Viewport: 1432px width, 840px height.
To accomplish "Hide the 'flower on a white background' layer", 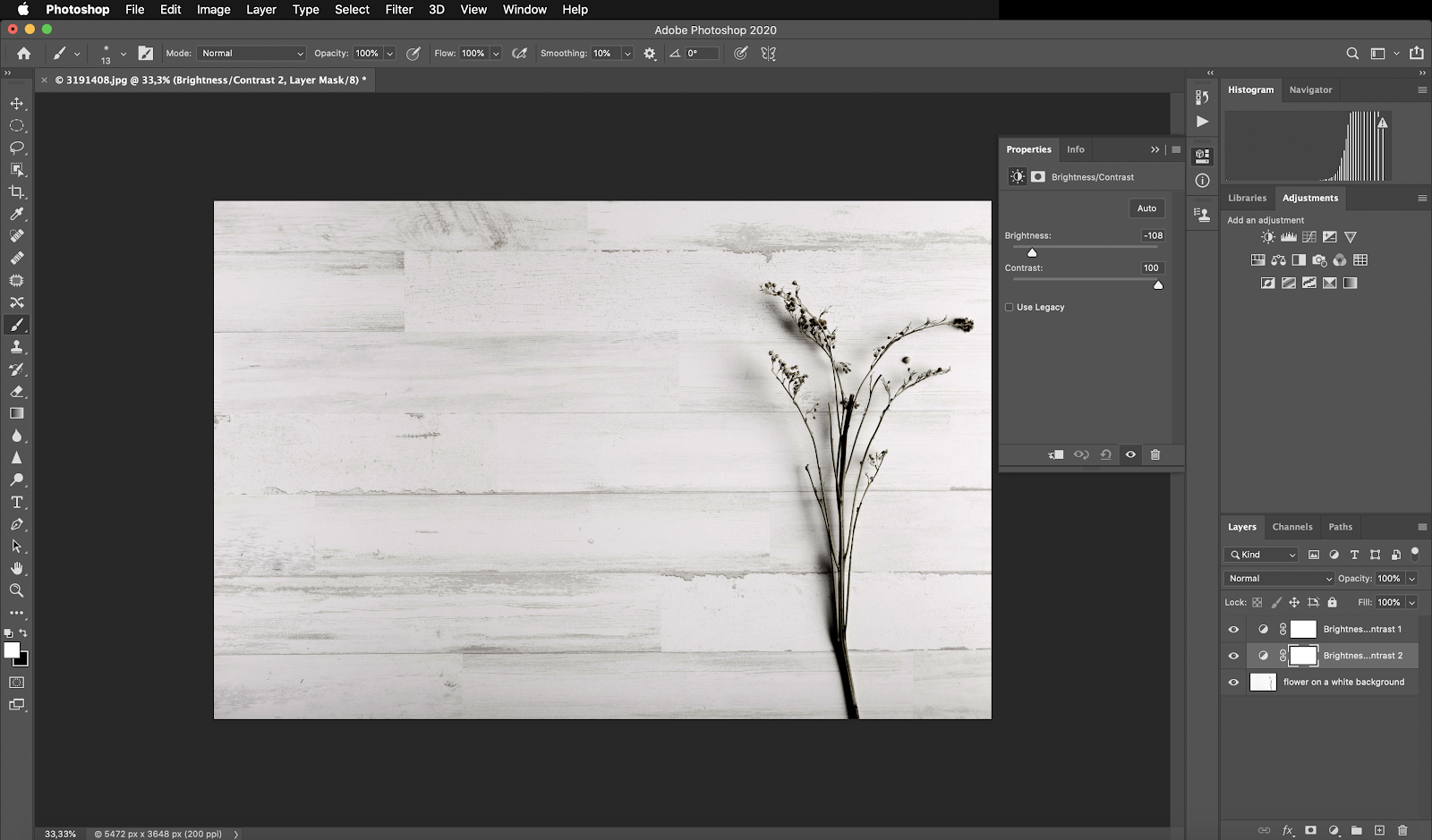I will pyautogui.click(x=1233, y=682).
